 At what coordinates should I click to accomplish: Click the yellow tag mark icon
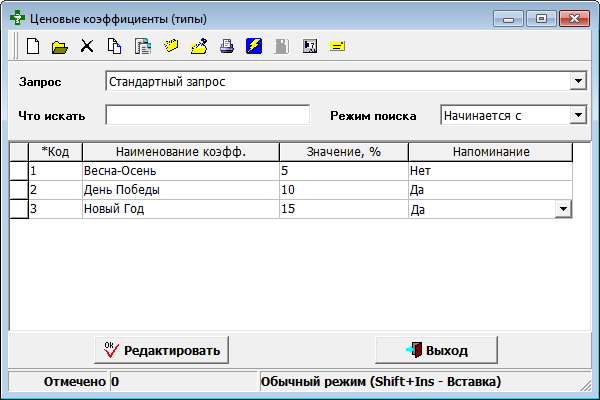(x=171, y=46)
